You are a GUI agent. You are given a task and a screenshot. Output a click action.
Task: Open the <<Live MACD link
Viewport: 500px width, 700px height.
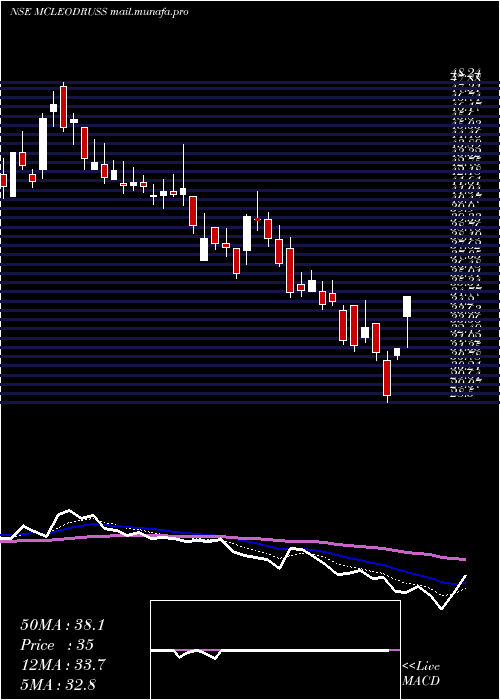coord(421,674)
